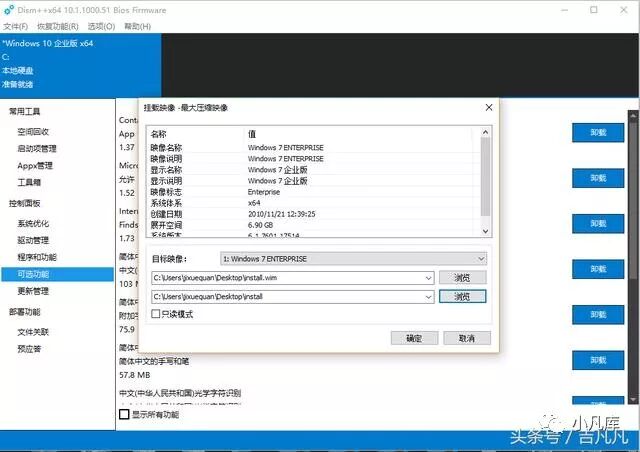Select the highlighted 可选功能 sidebar item
Screen dimensions: 640x452
click(x=58, y=274)
